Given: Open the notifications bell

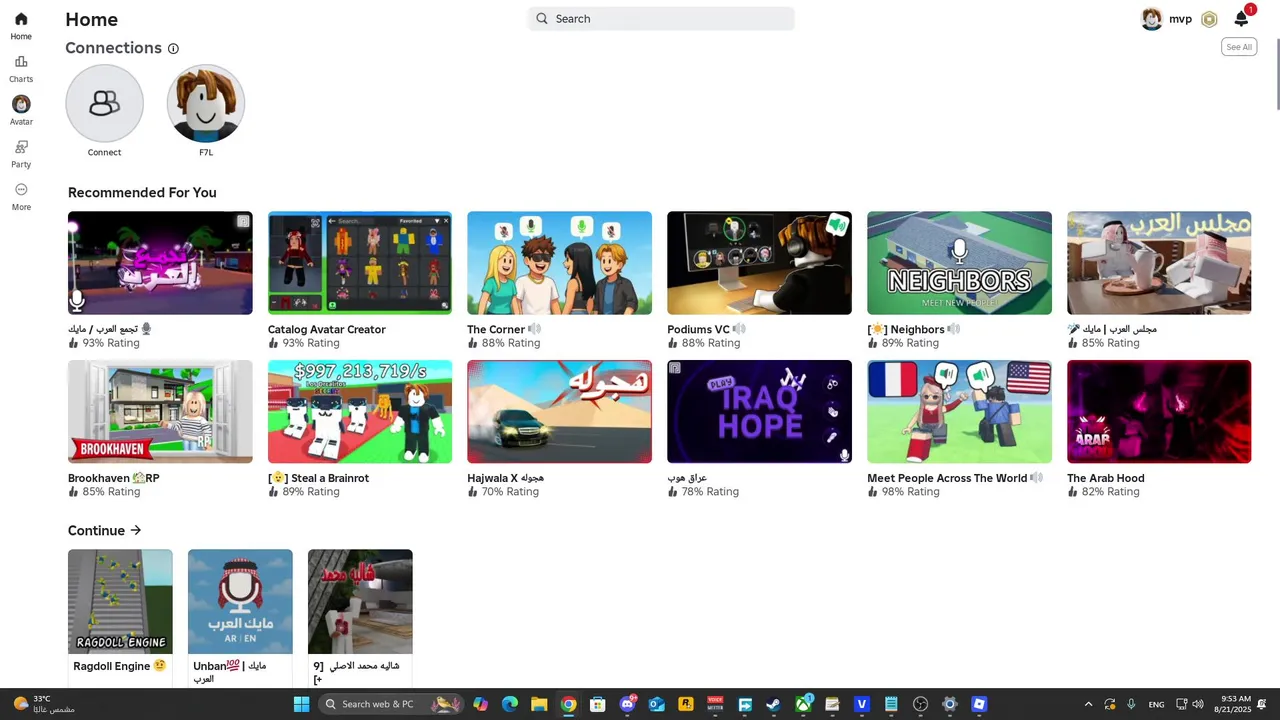Looking at the screenshot, I should click(1241, 19).
